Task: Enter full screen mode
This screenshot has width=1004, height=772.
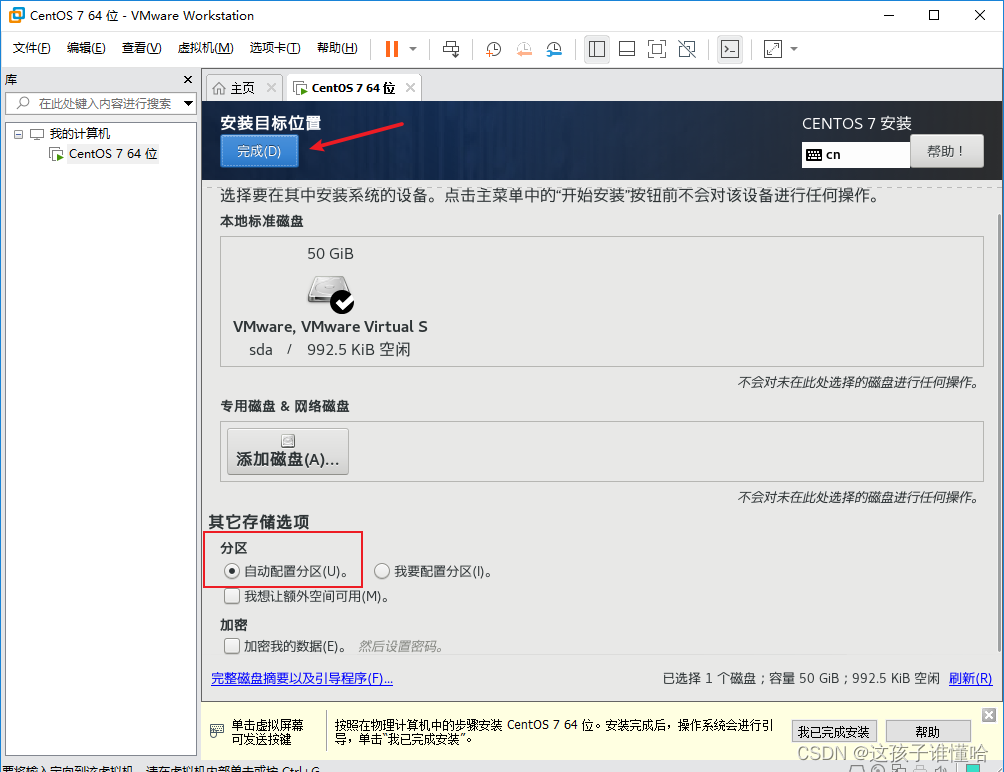Action: point(657,49)
